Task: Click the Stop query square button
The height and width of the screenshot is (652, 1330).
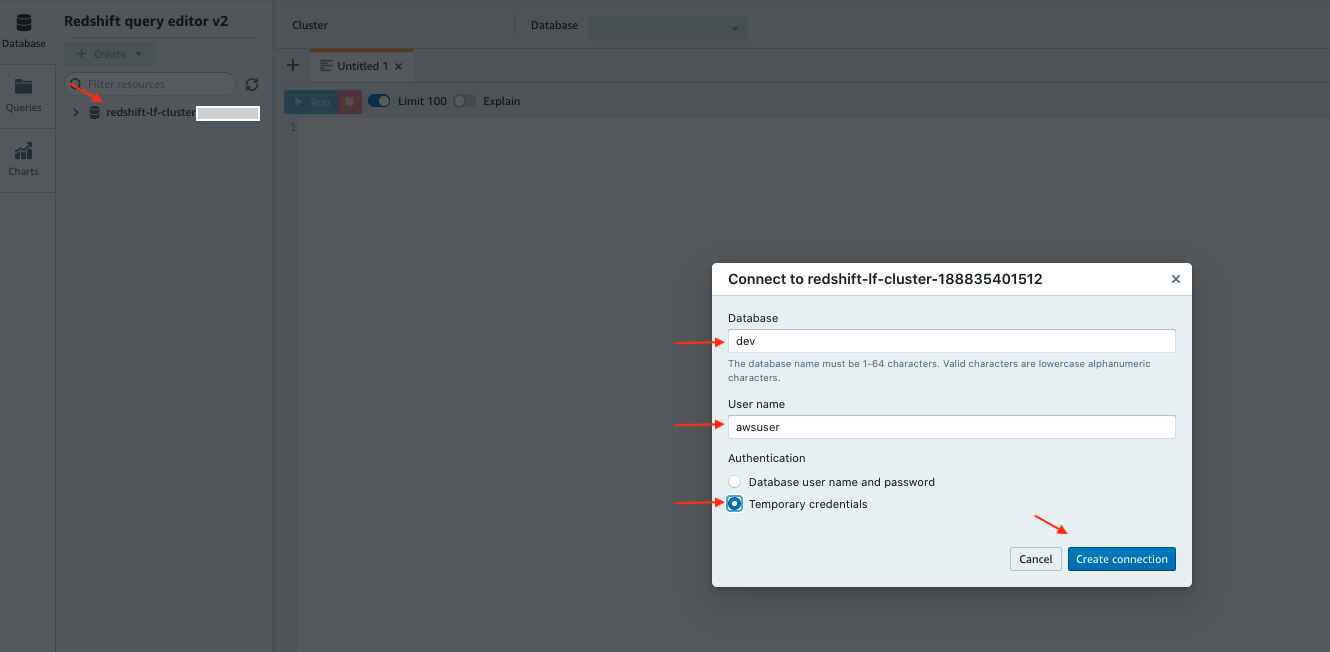Action: click(x=349, y=101)
